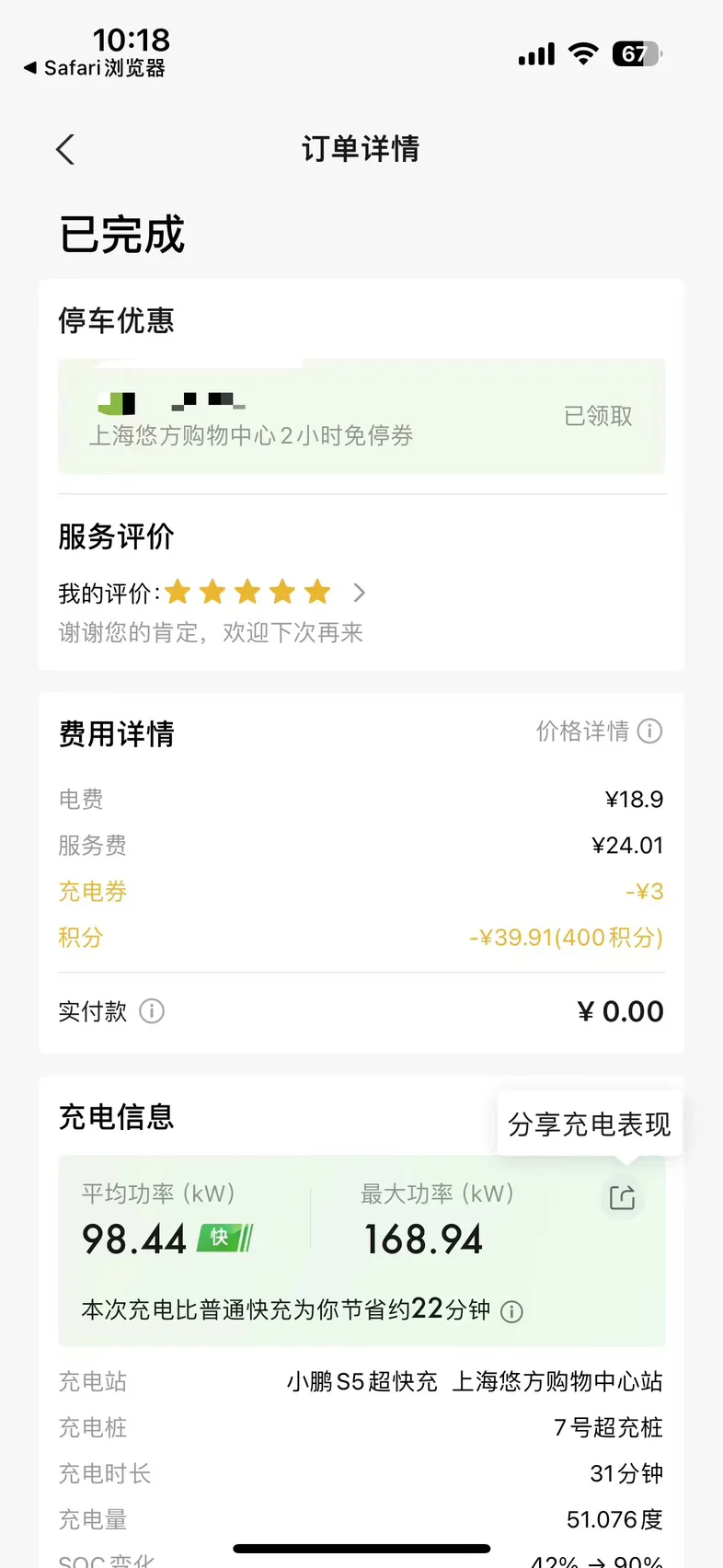The height and width of the screenshot is (1568, 723).
Task: Tap the fifth rating star
Action: pos(317,592)
